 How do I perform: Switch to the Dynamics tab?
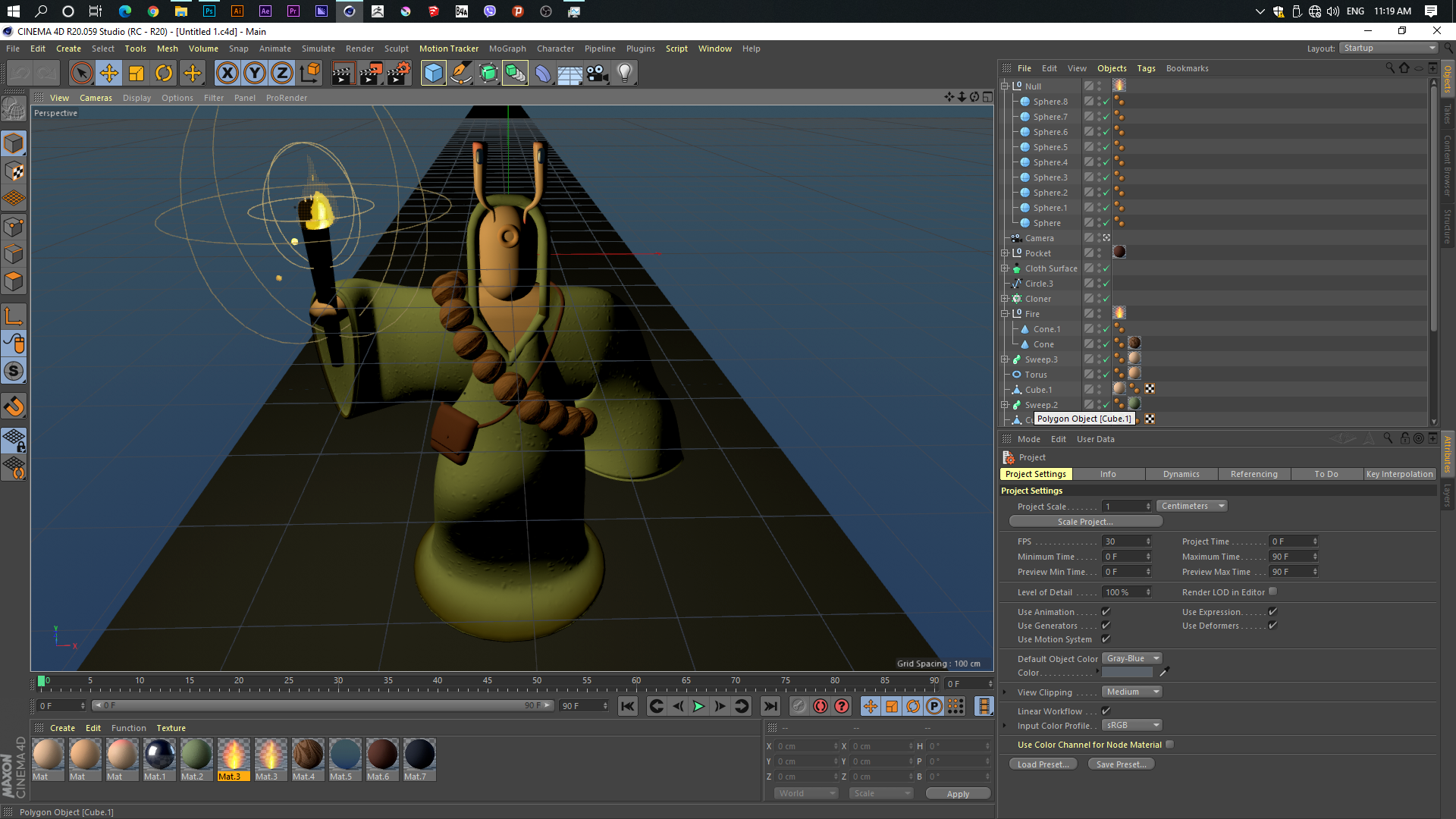point(1181,474)
